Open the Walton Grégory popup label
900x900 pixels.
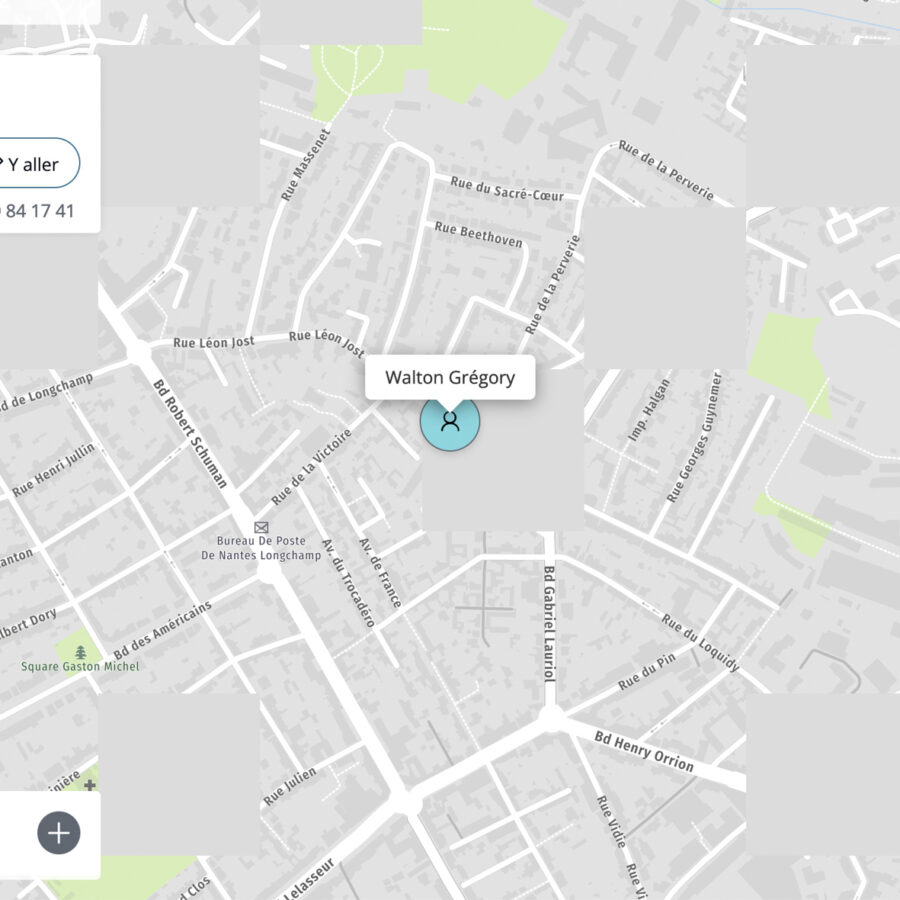(x=450, y=377)
